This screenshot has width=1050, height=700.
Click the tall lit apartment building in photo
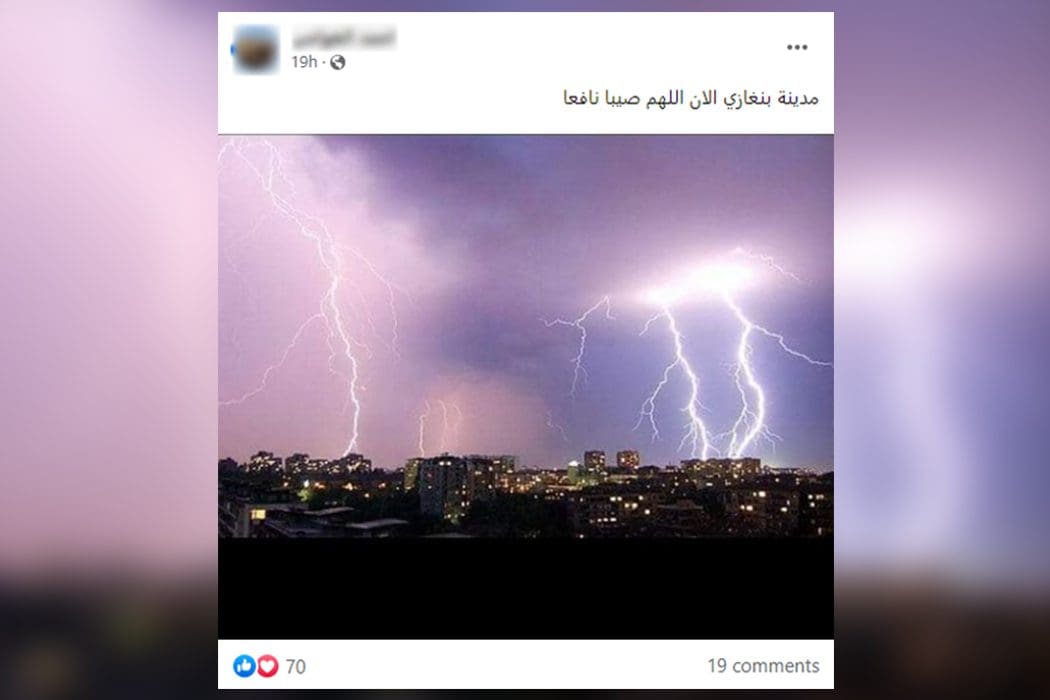(442, 487)
